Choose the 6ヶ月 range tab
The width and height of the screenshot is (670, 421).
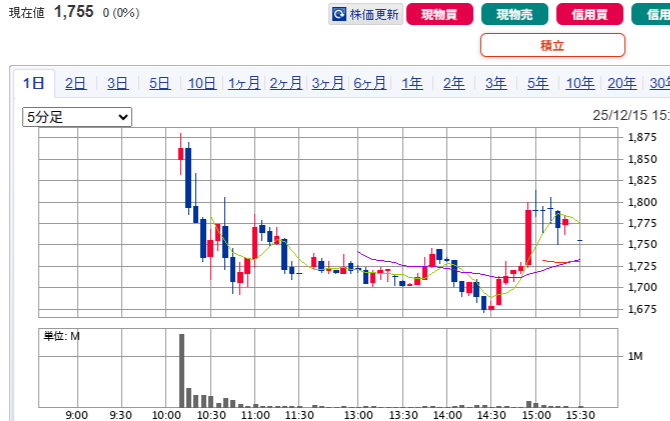[370, 83]
